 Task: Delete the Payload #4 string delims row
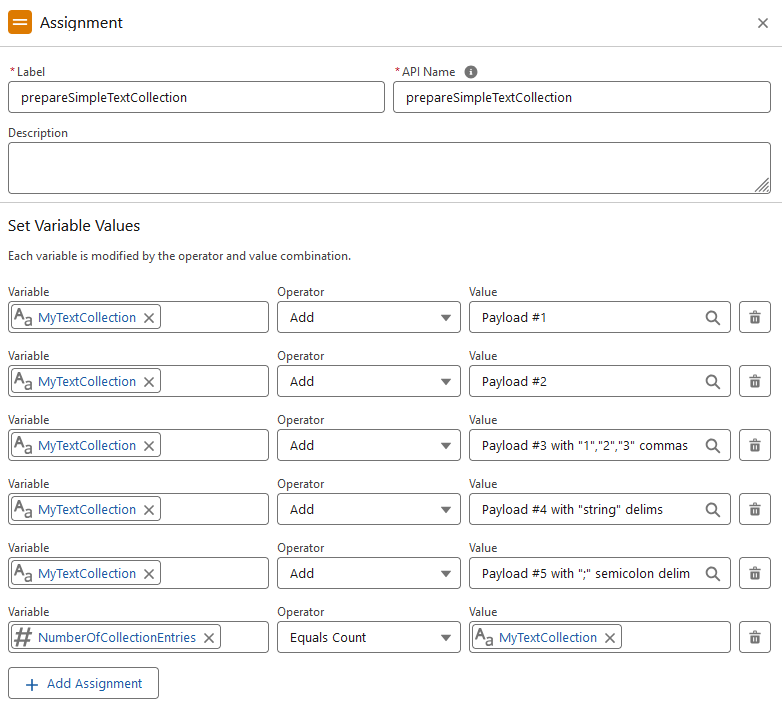click(x=755, y=509)
